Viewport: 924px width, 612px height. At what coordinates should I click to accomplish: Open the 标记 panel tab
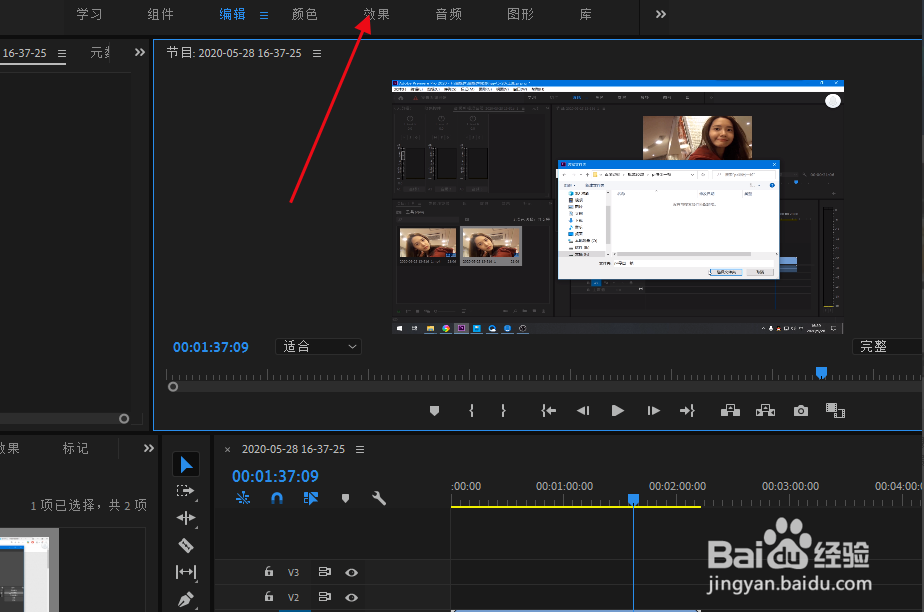tap(76, 448)
